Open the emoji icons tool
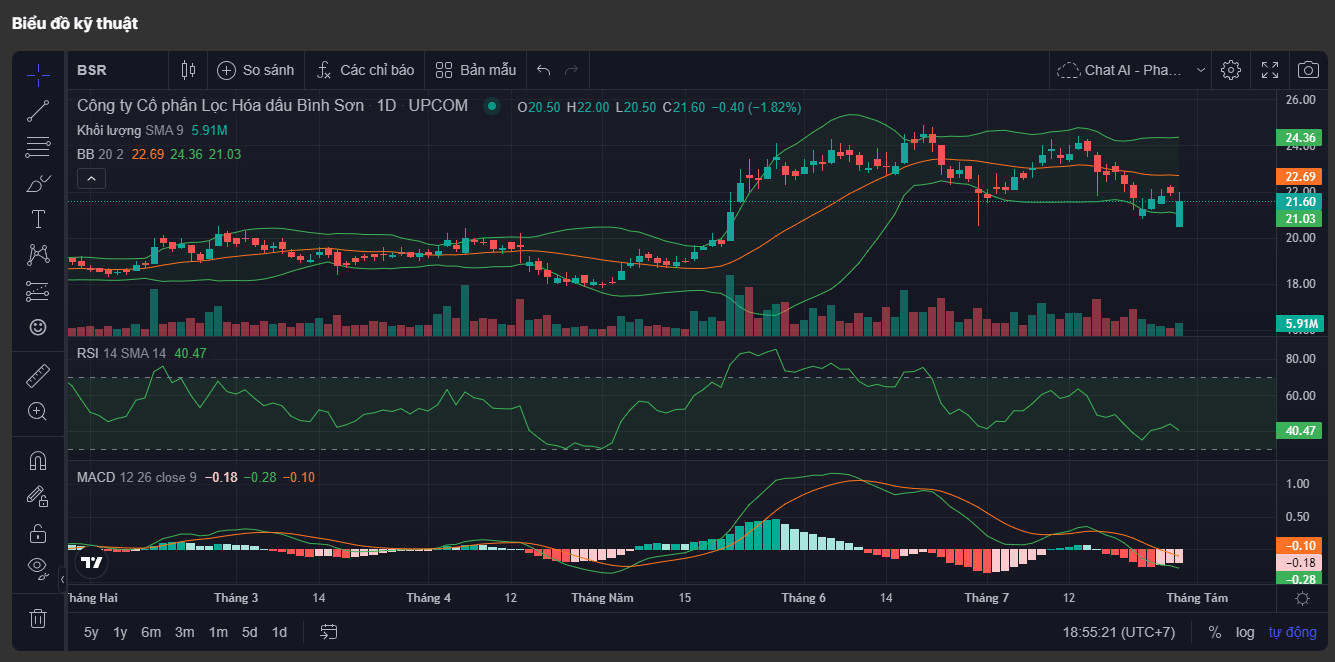Image resolution: width=1335 pixels, height=662 pixels. click(38, 327)
